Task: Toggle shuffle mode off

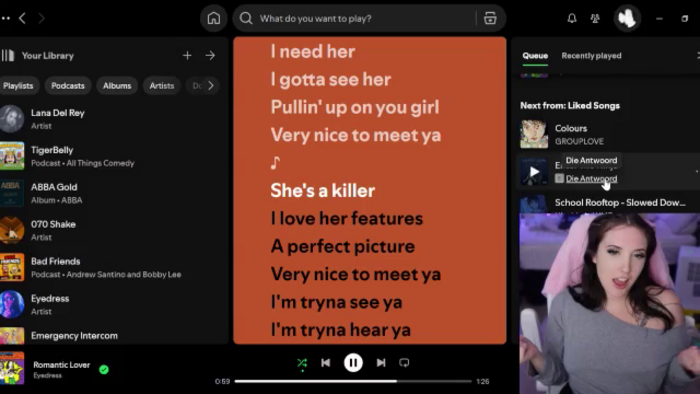Action: pos(302,364)
